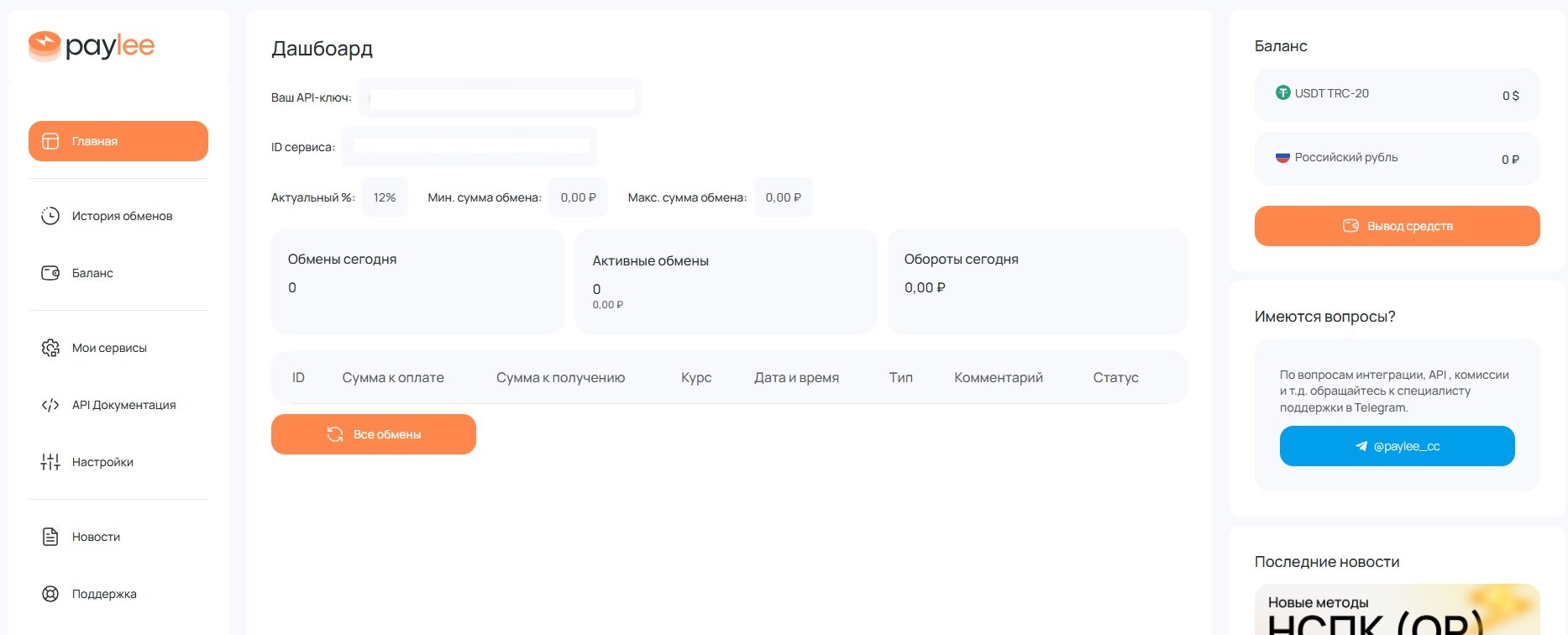Click the clock icon beside История обменов
Image resolution: width=1568 pixels, height=635 pixels.
50,216
